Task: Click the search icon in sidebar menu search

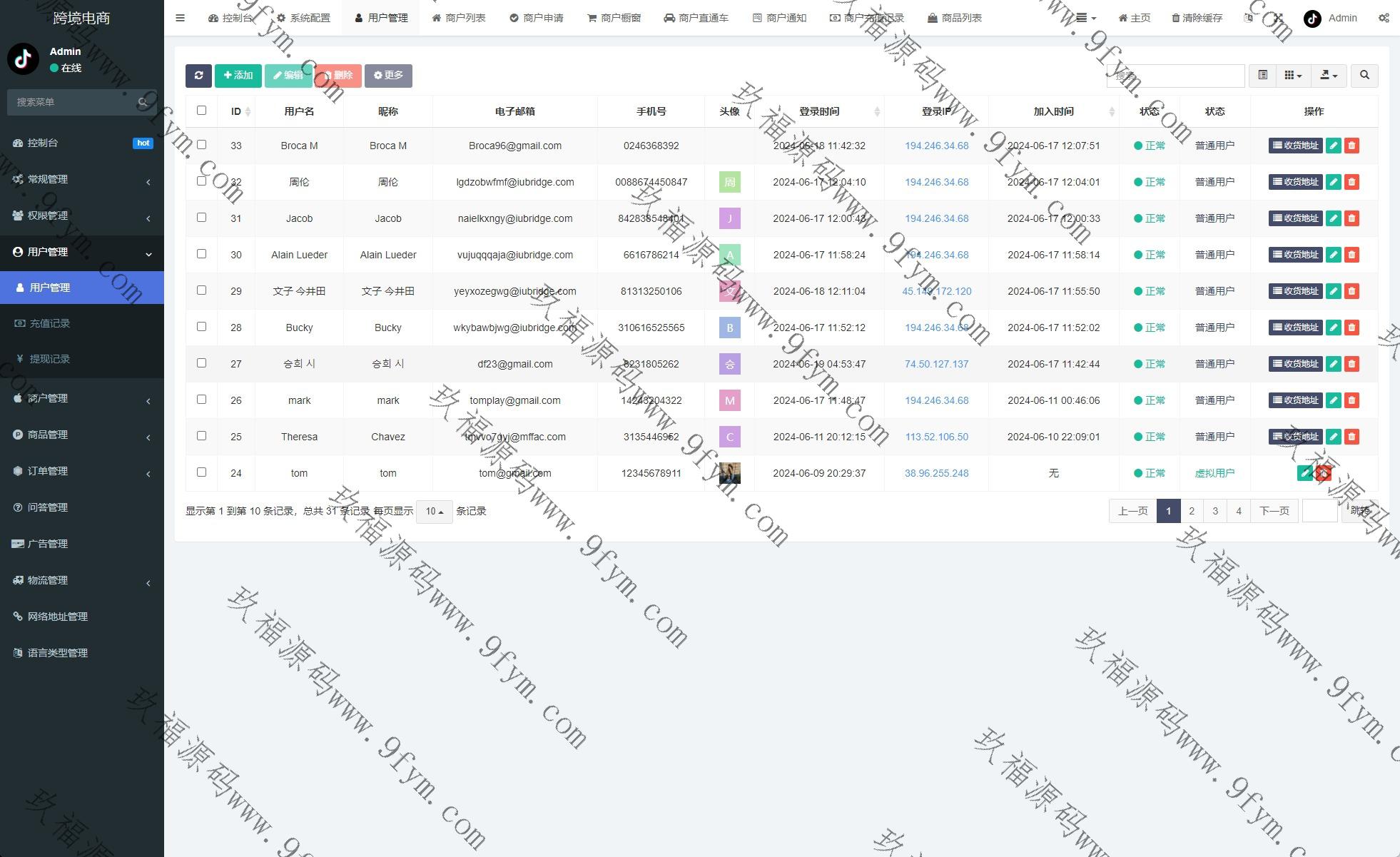Action: pyautogui.click(x=143, y=102)
